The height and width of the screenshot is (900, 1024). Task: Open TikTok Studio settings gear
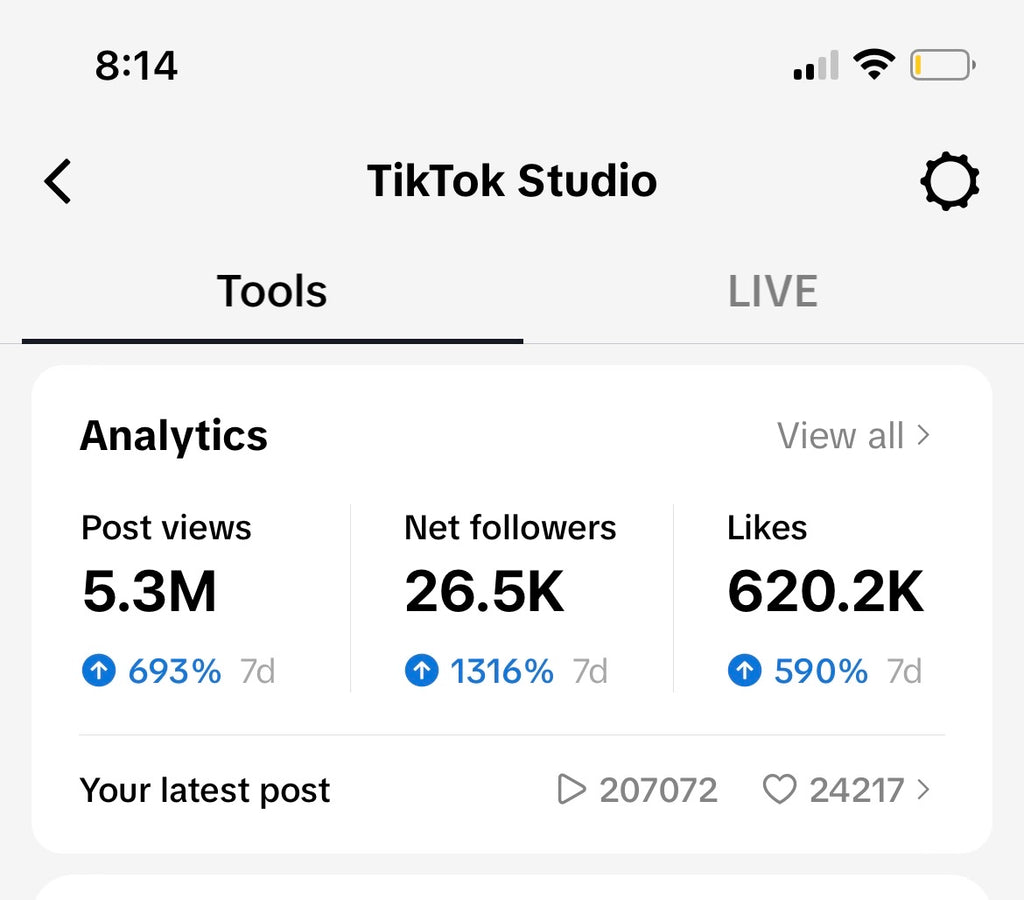[950, 181]
